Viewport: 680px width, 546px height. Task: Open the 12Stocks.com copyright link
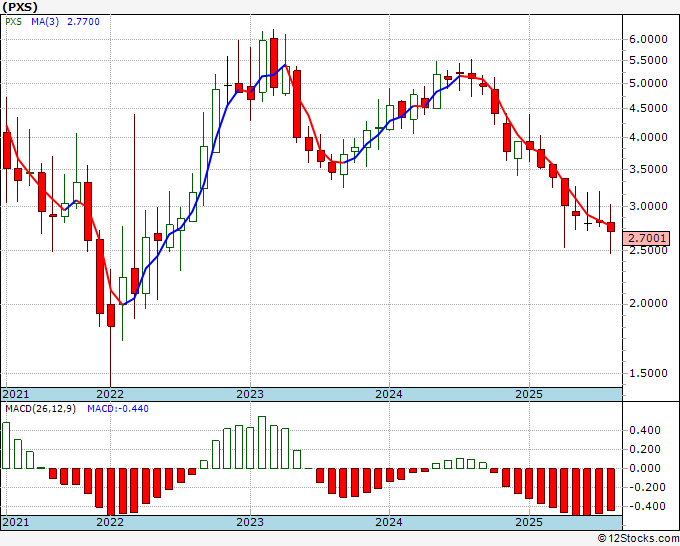tap(638, 539)
